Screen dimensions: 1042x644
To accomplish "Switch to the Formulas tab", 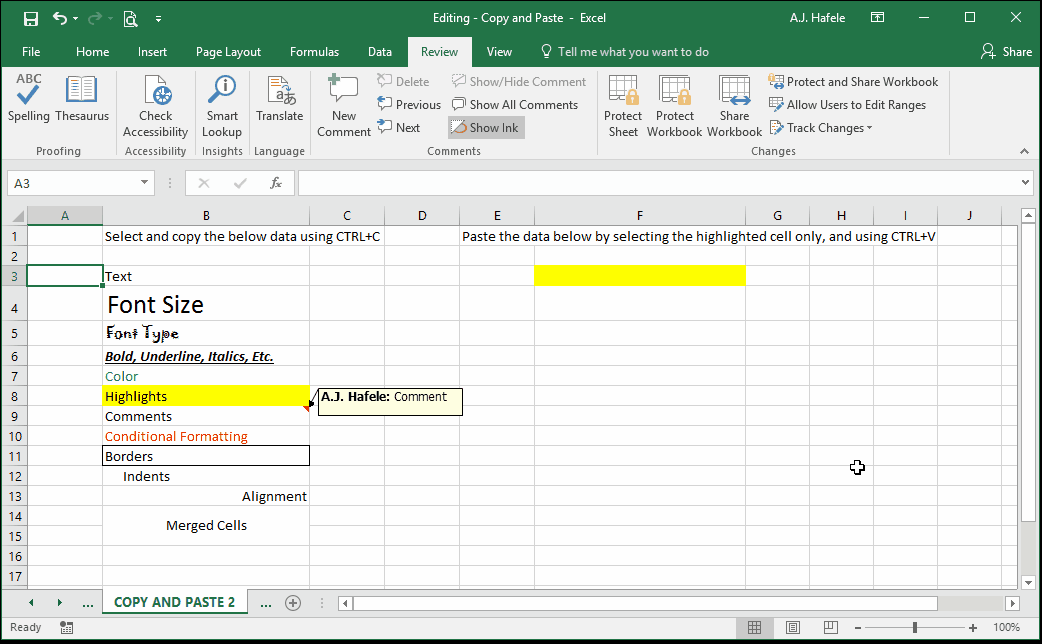I will tap(314, 51).
